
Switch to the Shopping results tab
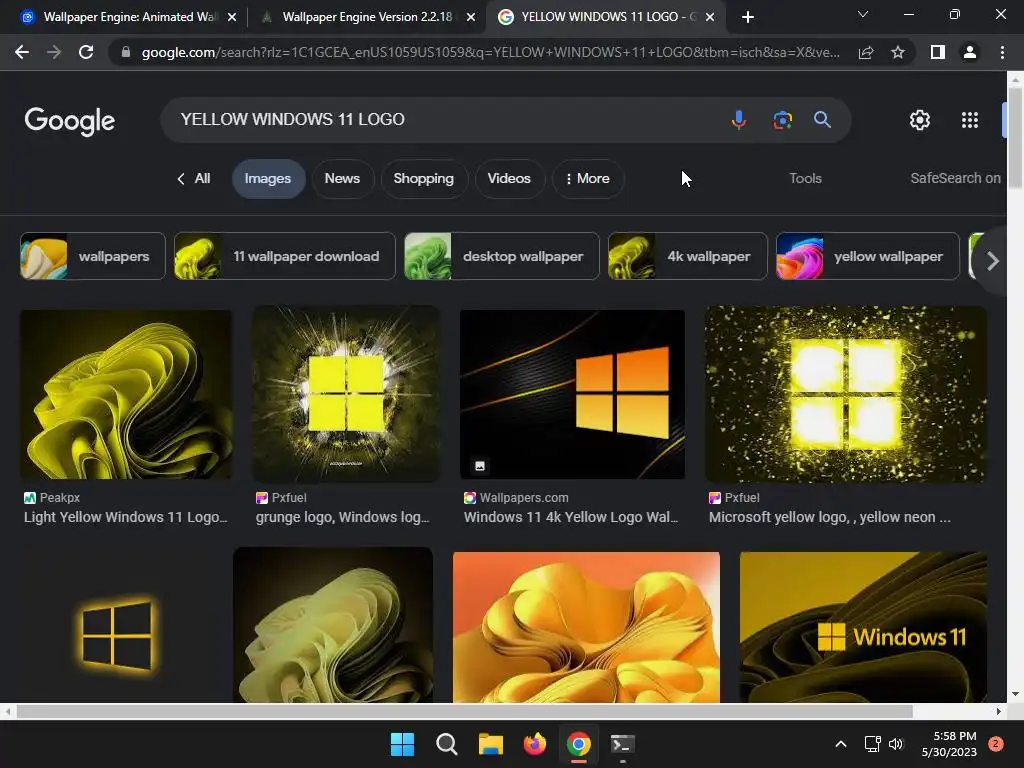click(424, 178)
